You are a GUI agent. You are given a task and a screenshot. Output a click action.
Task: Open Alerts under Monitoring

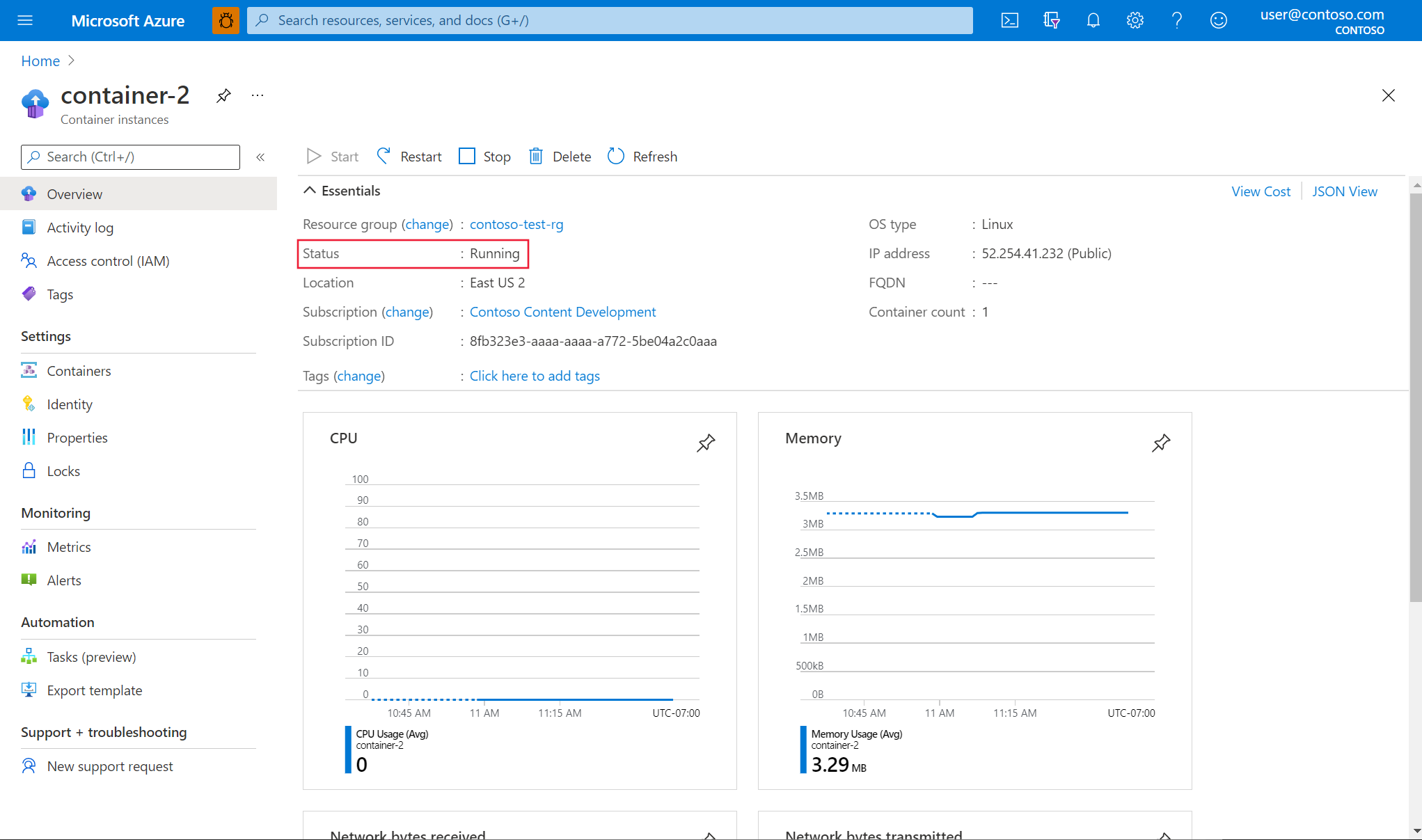tap(63, 579)
